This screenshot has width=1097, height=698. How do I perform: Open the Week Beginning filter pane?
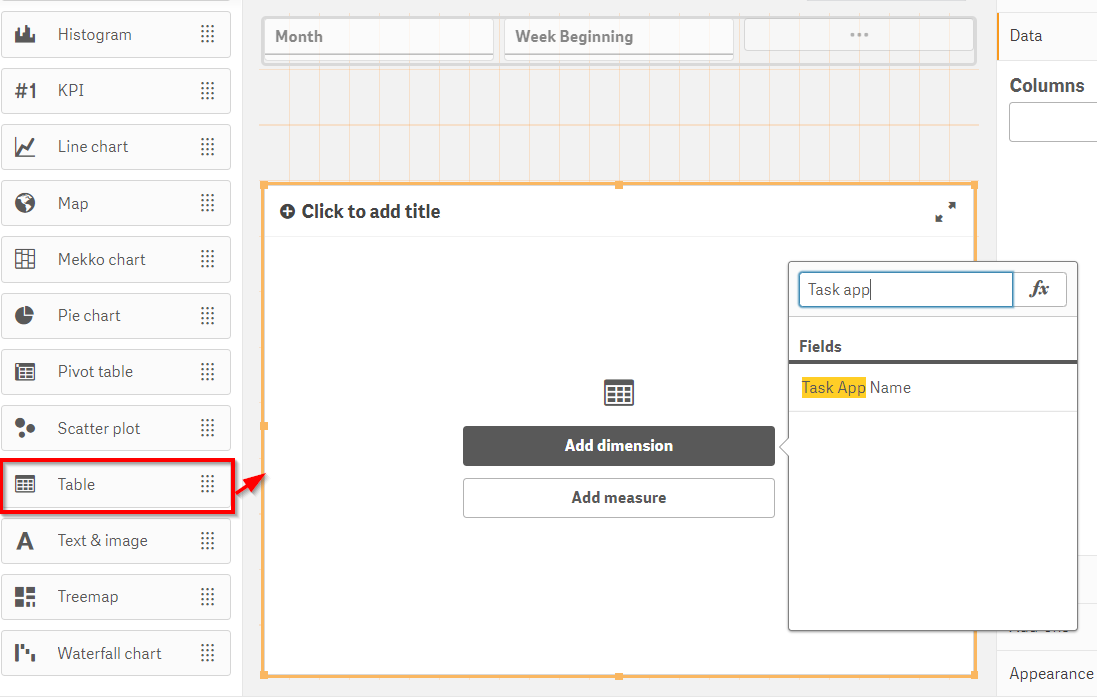pyautogui.click(x=618, y=37)
